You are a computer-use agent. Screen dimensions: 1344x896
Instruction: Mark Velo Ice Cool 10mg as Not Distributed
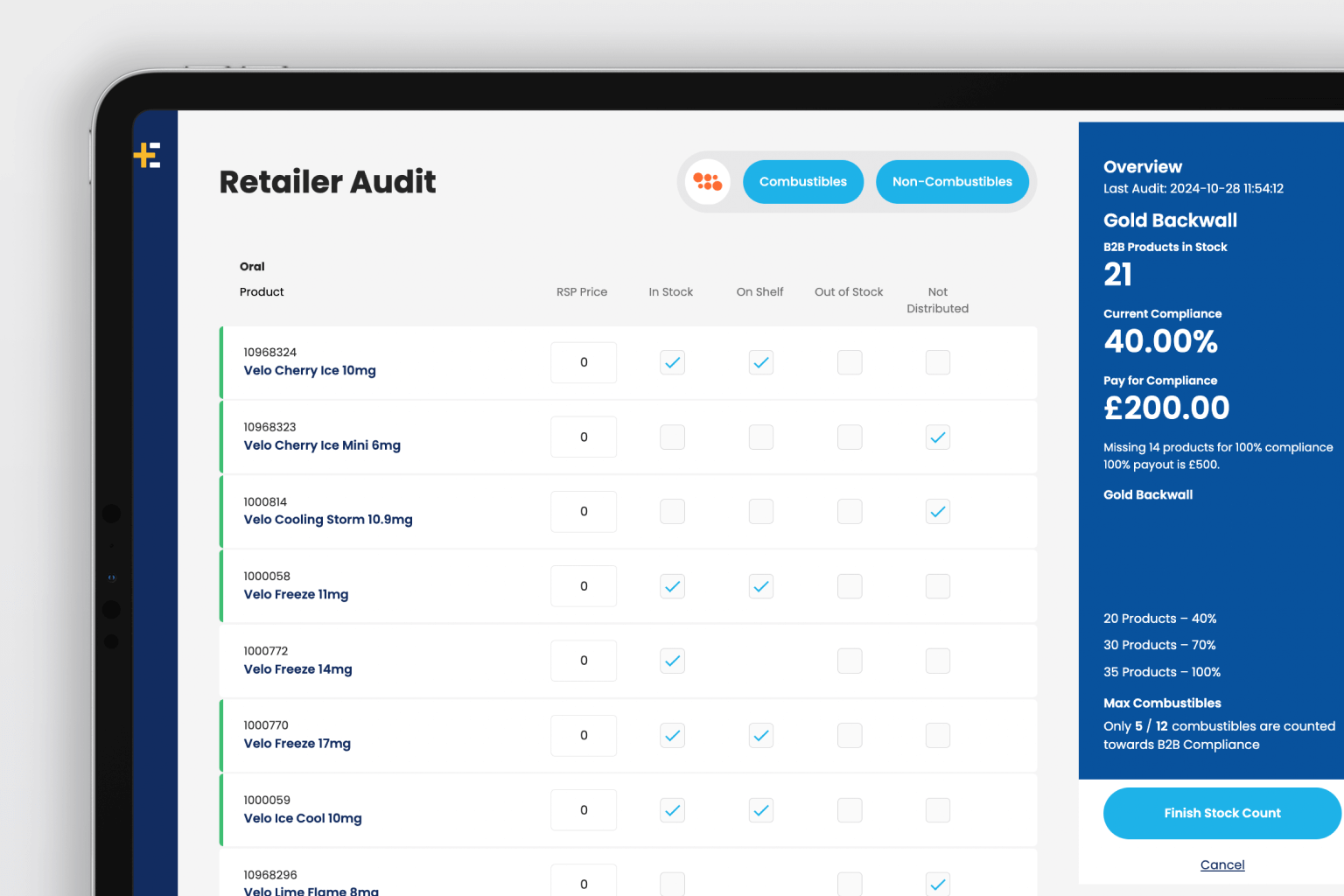click(x=938, y=810)
